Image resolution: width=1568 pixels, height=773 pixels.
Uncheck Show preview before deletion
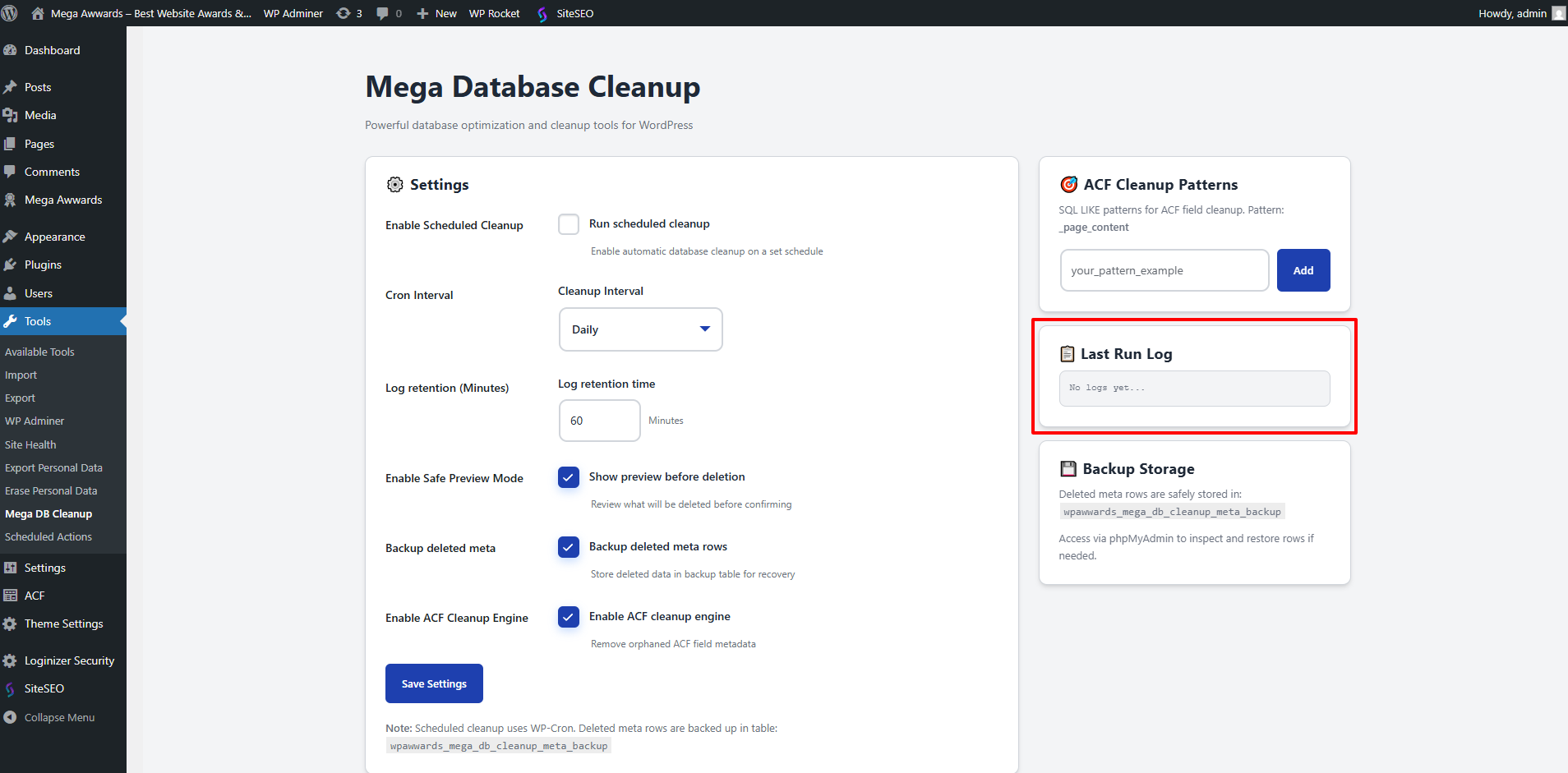(x=569, y=477)
